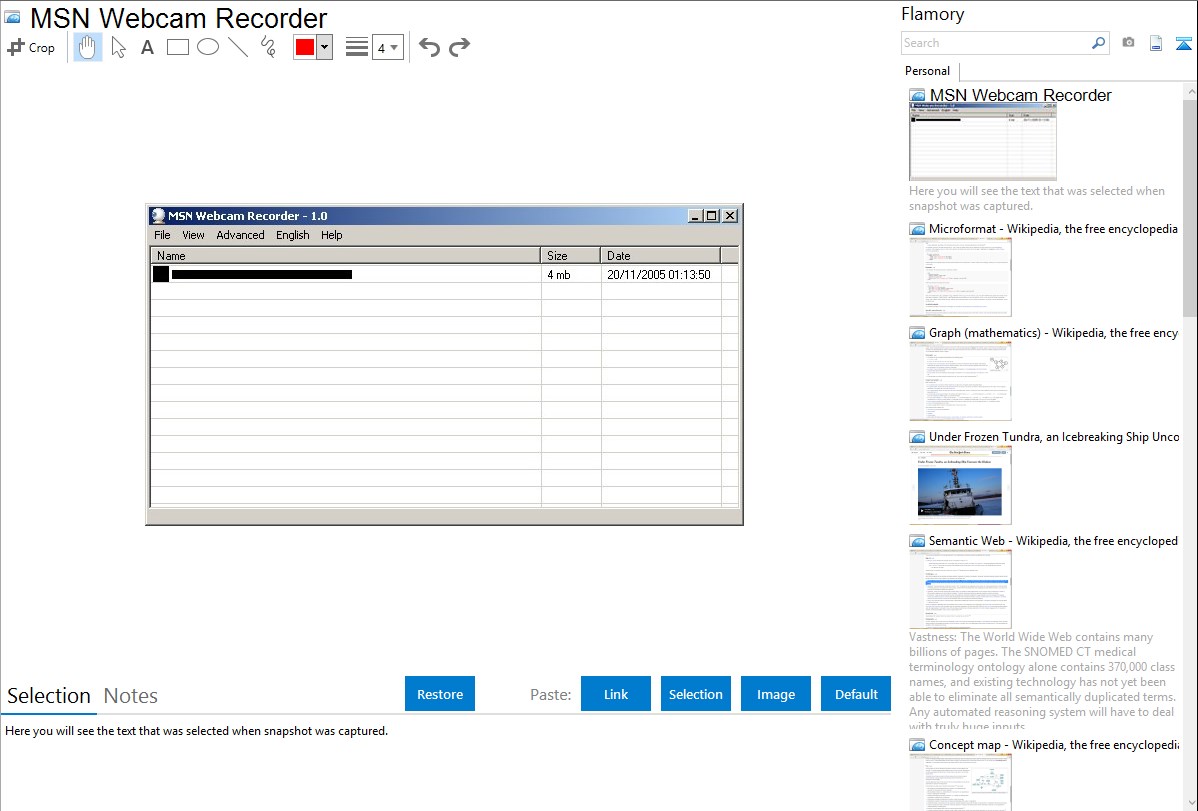Viewport: 1198px width, 811px height.
Task: Open the line width 4 dropdown
Action: click(387, 47)
